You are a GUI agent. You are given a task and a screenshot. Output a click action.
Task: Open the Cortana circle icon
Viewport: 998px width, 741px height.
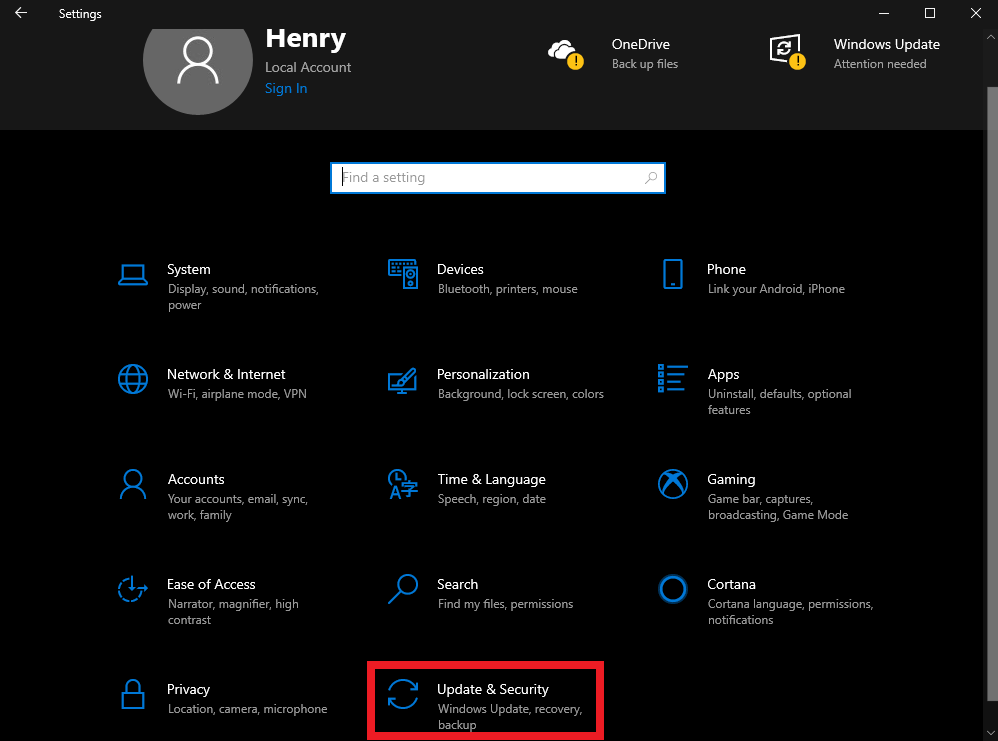pos(673,589)
